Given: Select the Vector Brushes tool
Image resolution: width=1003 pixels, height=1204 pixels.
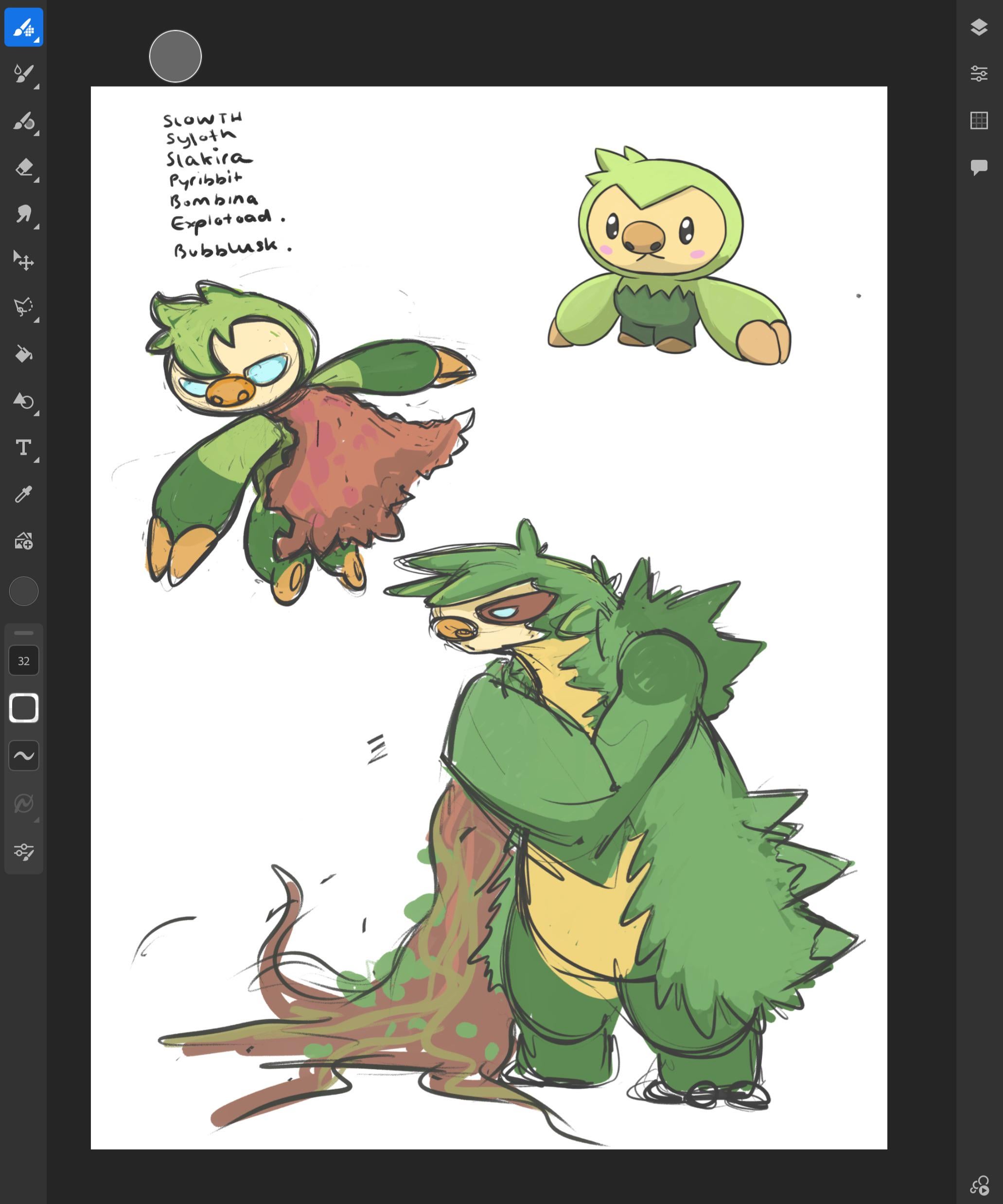Looking at the screenshot, I should (23, 121).
